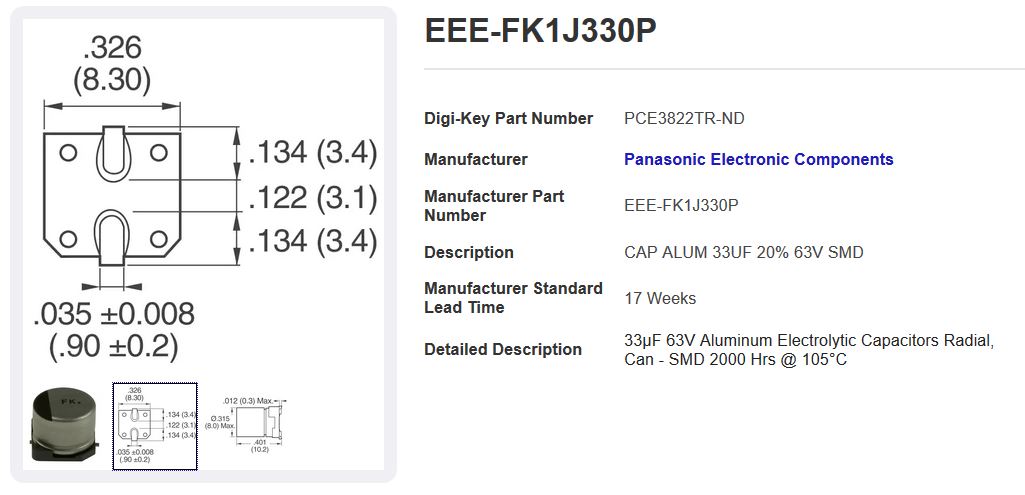The width and height of the screenshot is (1025, 495).
Task: Open the Panasonic Electronic Components link
Action: [x=758, y=160]
